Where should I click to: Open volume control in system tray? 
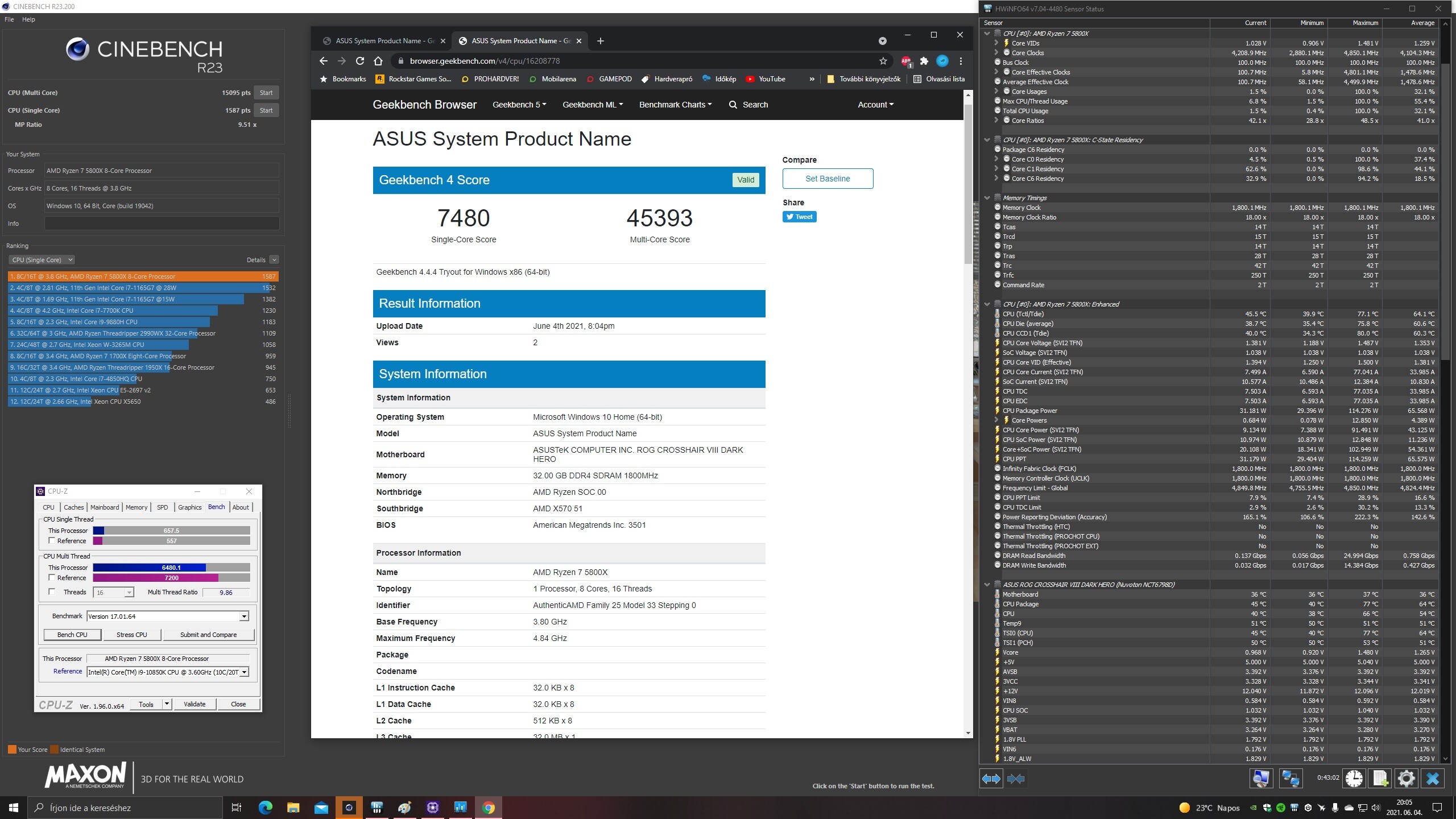pos(1375,808)
